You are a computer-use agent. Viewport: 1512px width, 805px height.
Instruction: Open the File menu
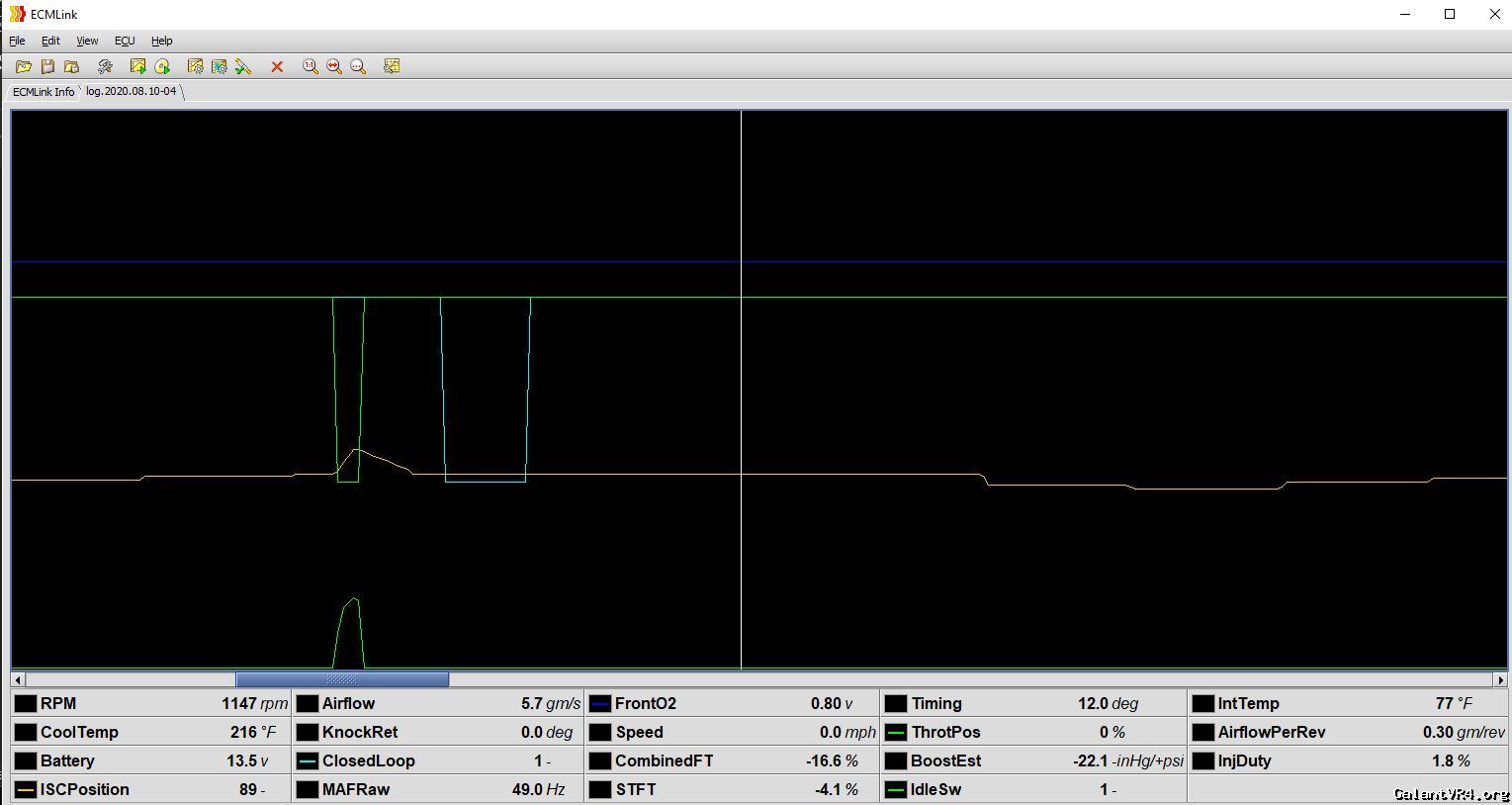tap(17, 41)
